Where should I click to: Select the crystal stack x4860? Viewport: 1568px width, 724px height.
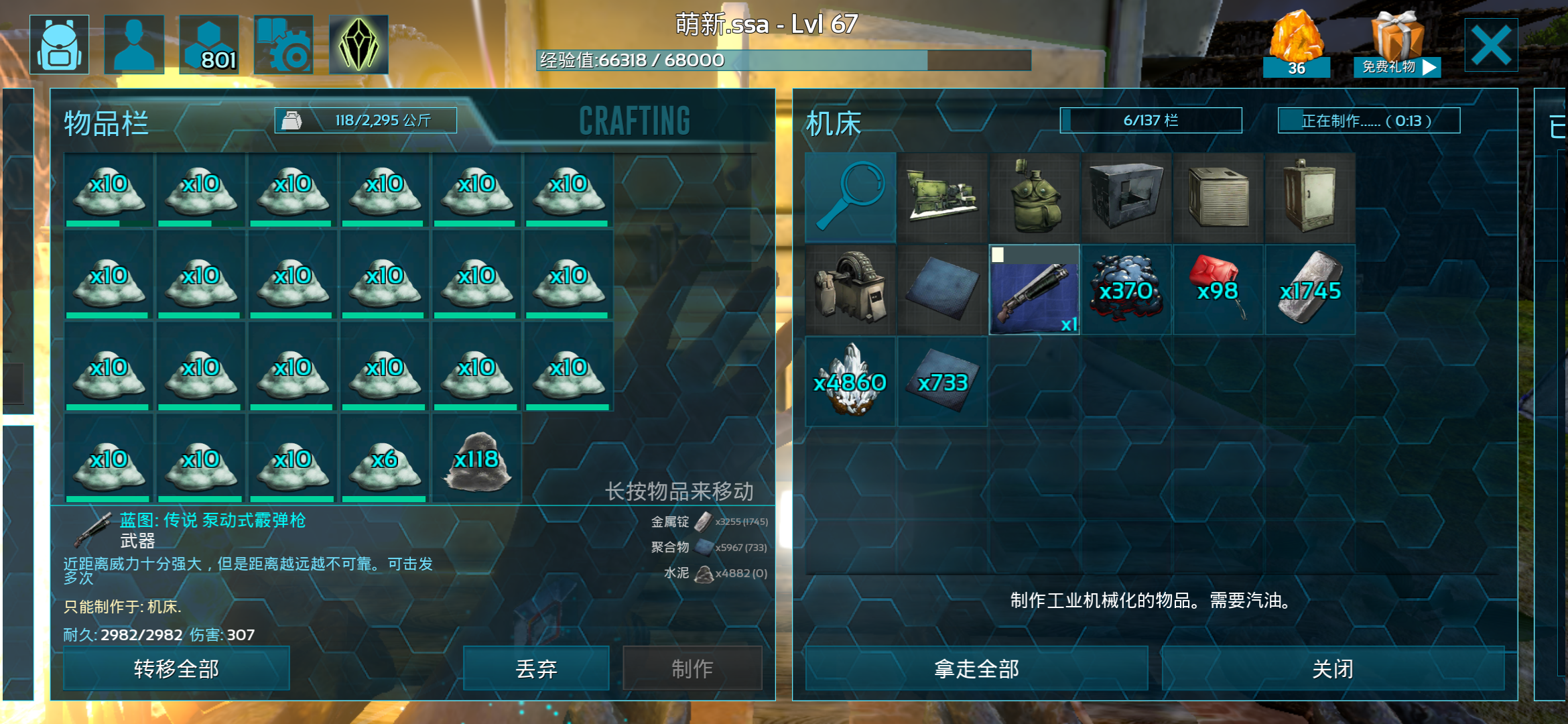tap(850, 381)
